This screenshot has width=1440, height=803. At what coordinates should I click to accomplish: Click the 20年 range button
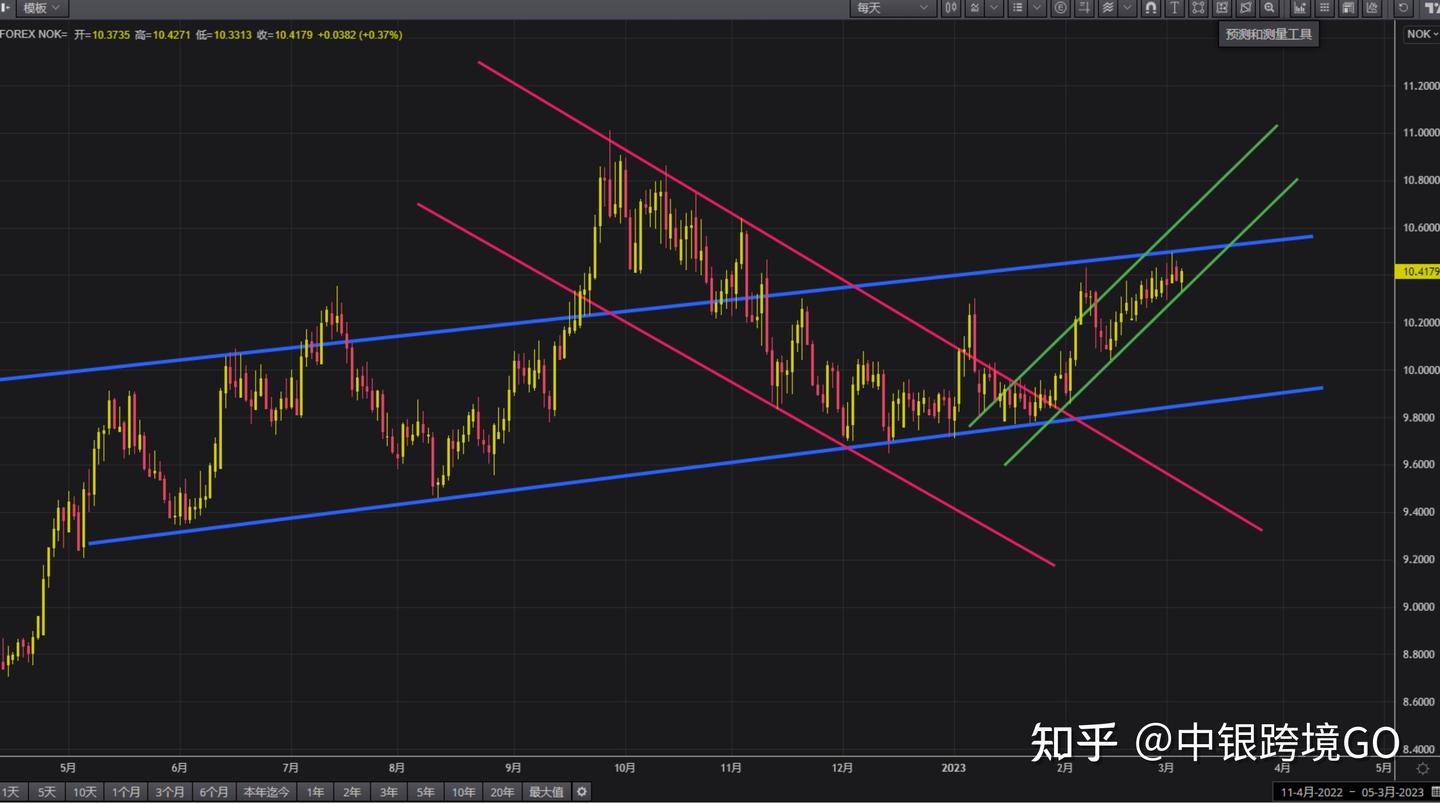pyautogui.click(x=502, y=792)
